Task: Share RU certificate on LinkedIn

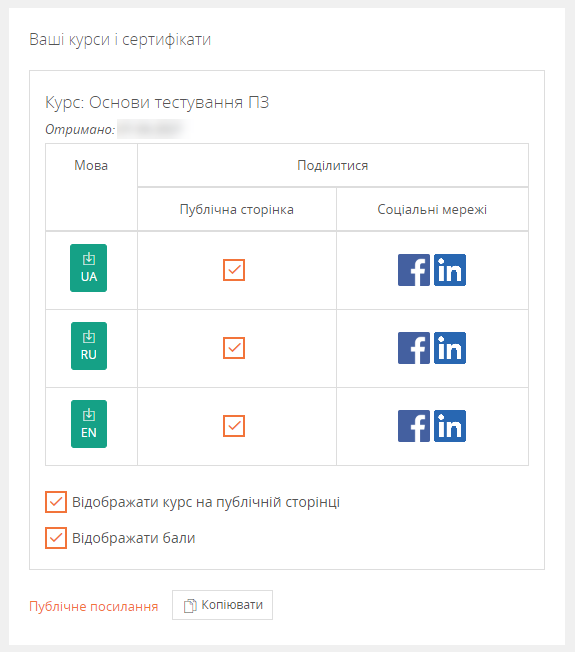Action: coord(450,348)
